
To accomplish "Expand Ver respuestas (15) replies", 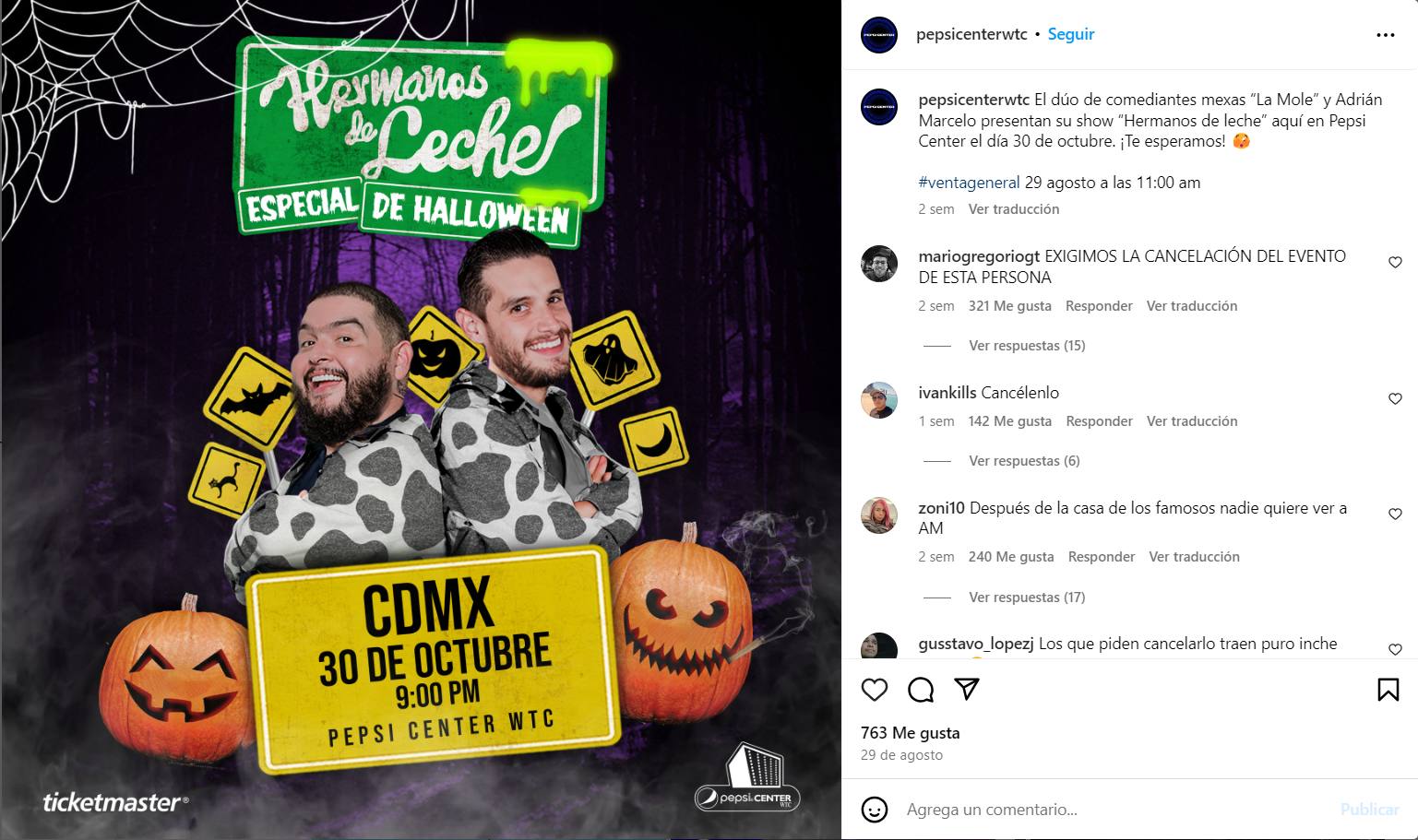I will click(x=1027, y=346).
